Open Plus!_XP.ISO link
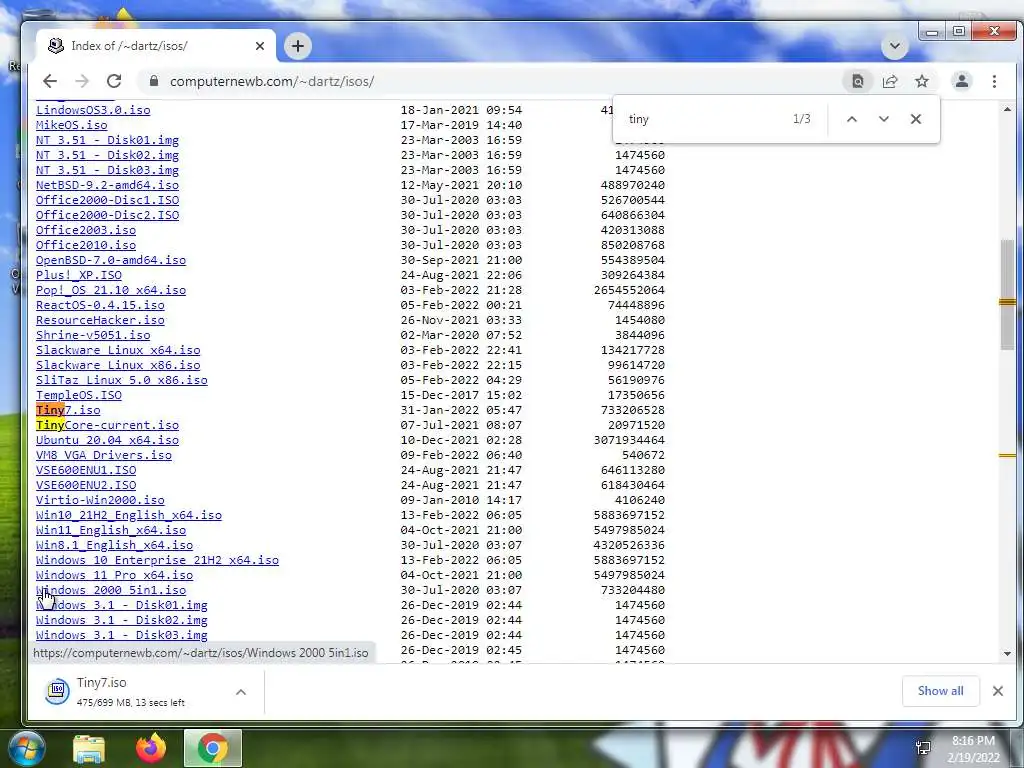1024x768 pixels. coord(79,275)
